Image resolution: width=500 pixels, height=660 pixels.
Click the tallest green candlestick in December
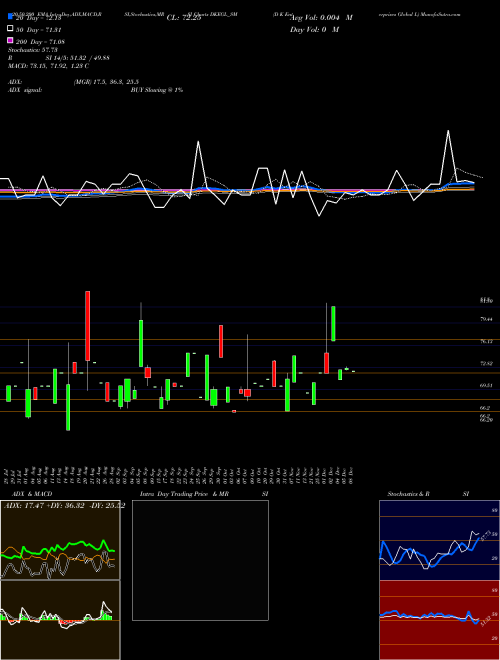[x=333, y=323]
